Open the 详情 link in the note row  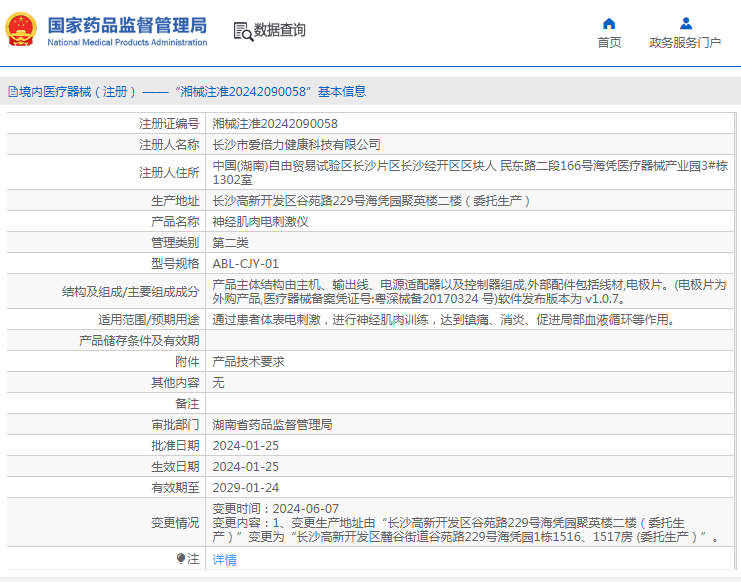pyautogui.click(x=225, y=560)
